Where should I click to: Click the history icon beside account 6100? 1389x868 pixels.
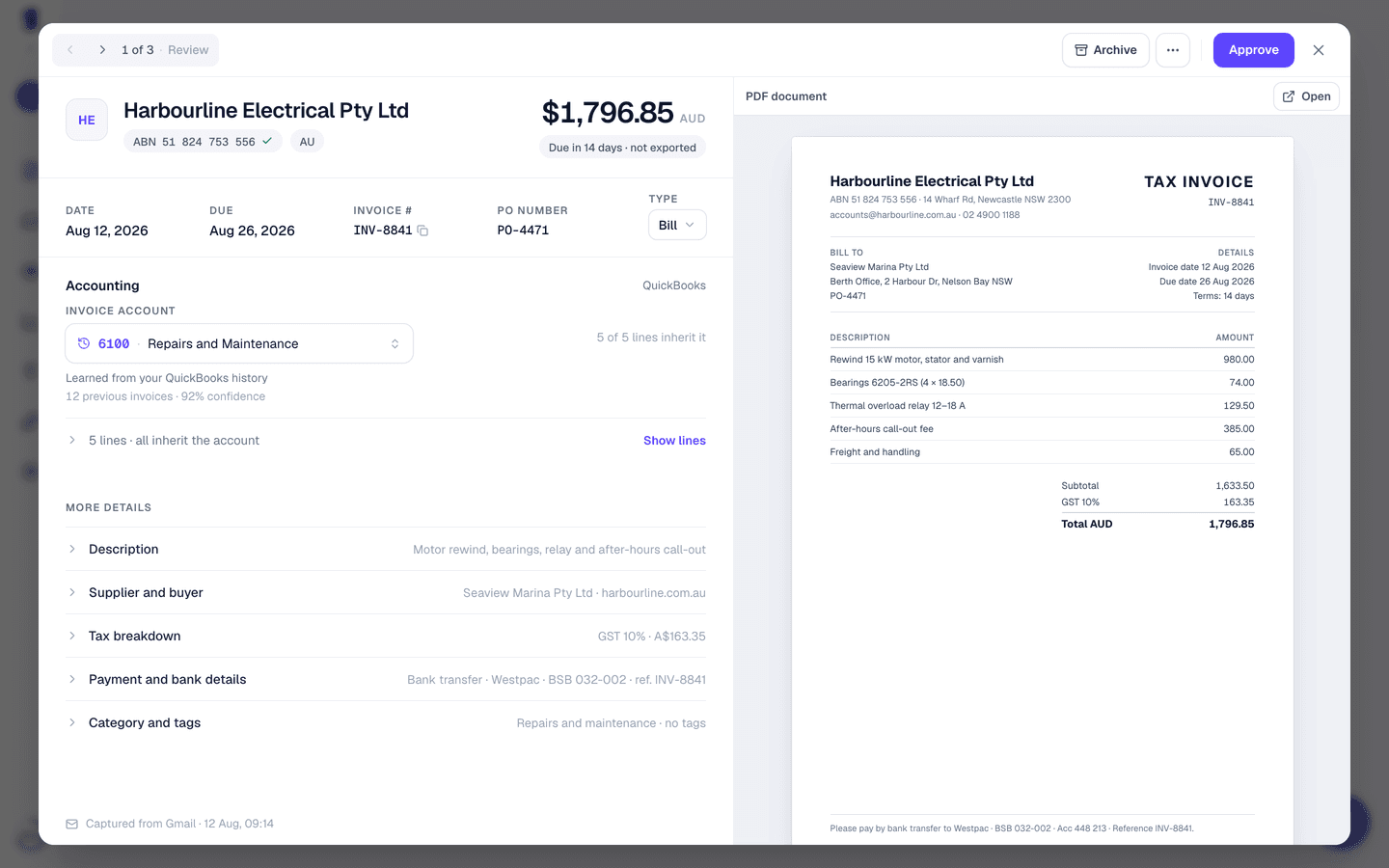pyautogui.click(x=84, y=343)
